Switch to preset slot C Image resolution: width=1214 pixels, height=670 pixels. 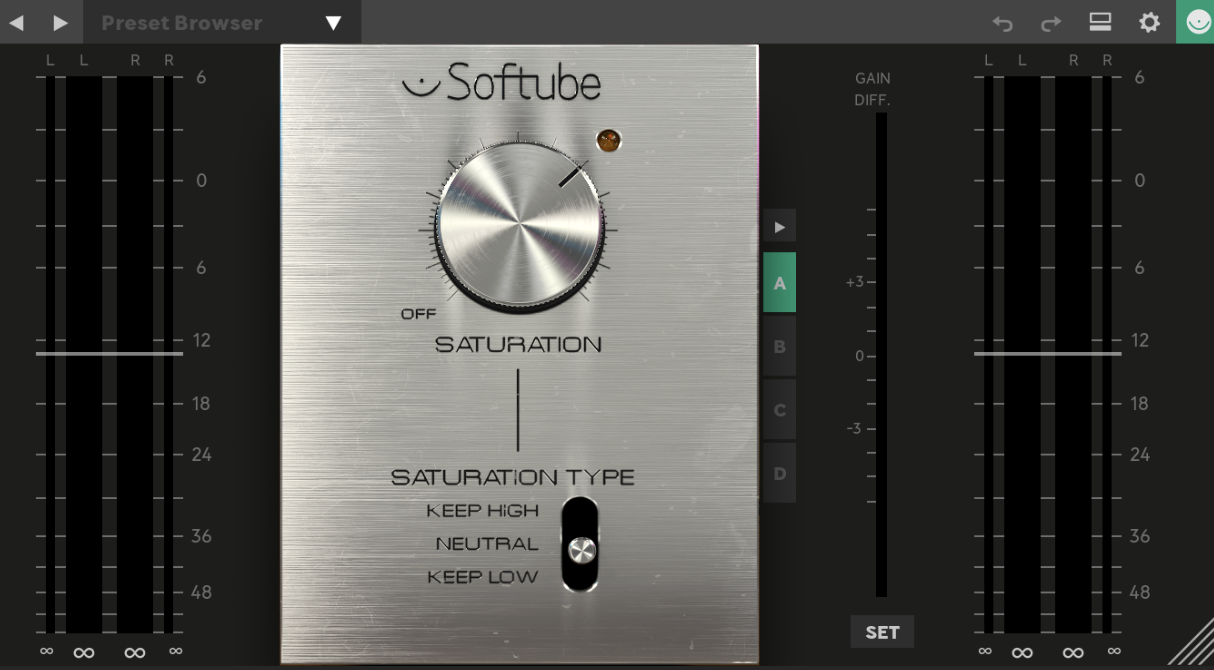tap(780, 410)
